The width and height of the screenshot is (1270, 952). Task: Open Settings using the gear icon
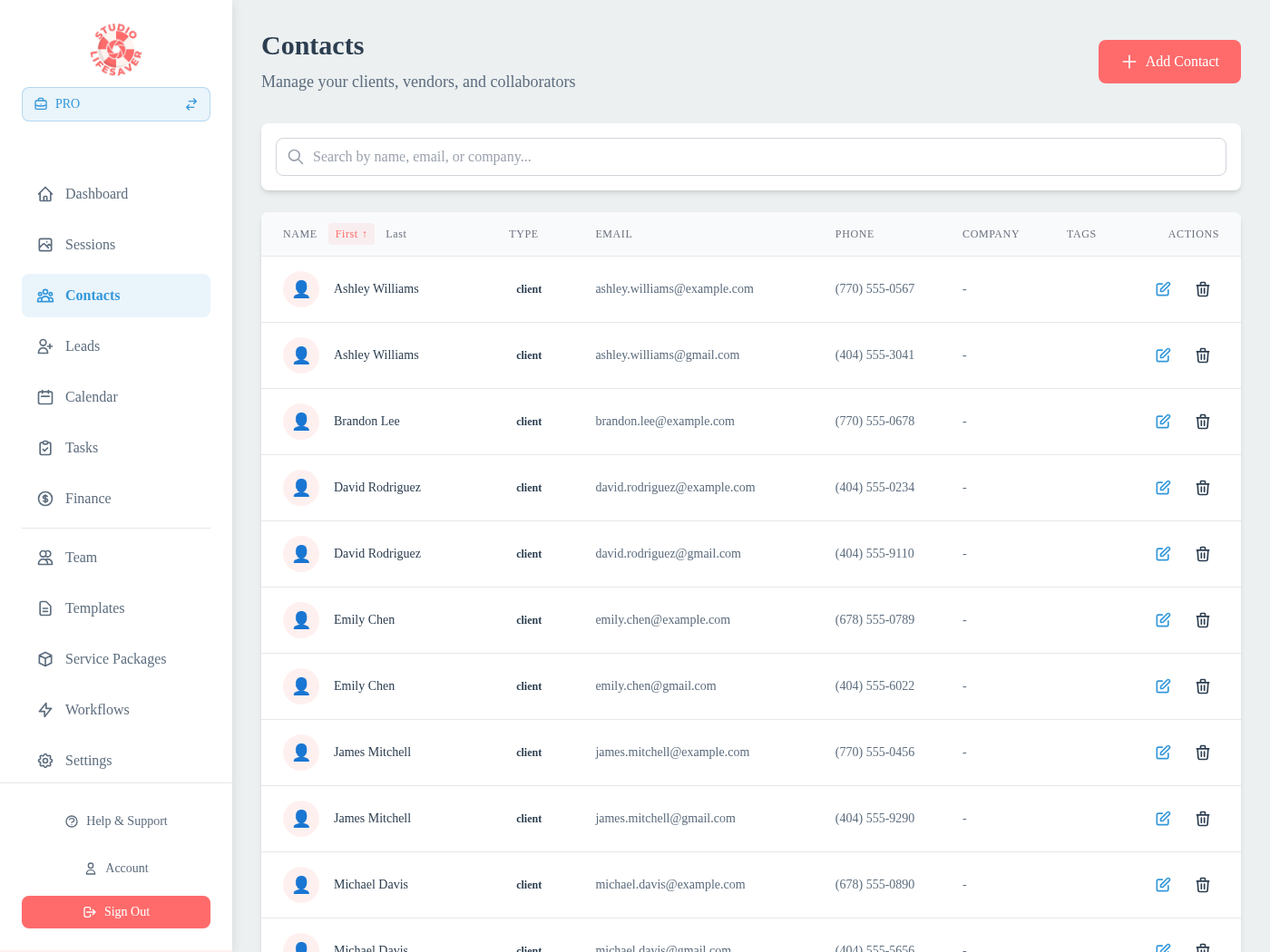point(45,760)
